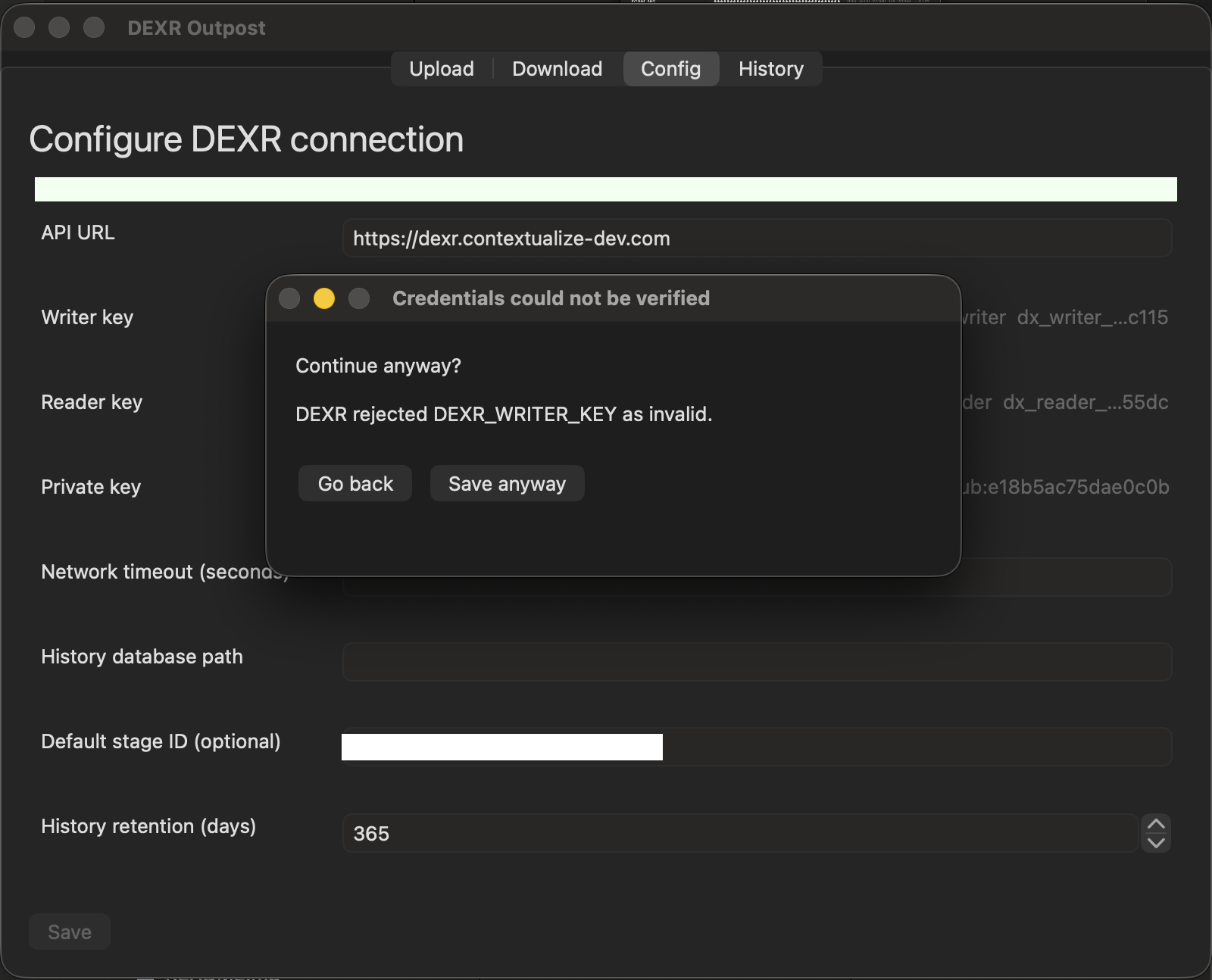Click the dialog's grey close button
This screenshot has height=980, width=1212.
pos(289,298)
